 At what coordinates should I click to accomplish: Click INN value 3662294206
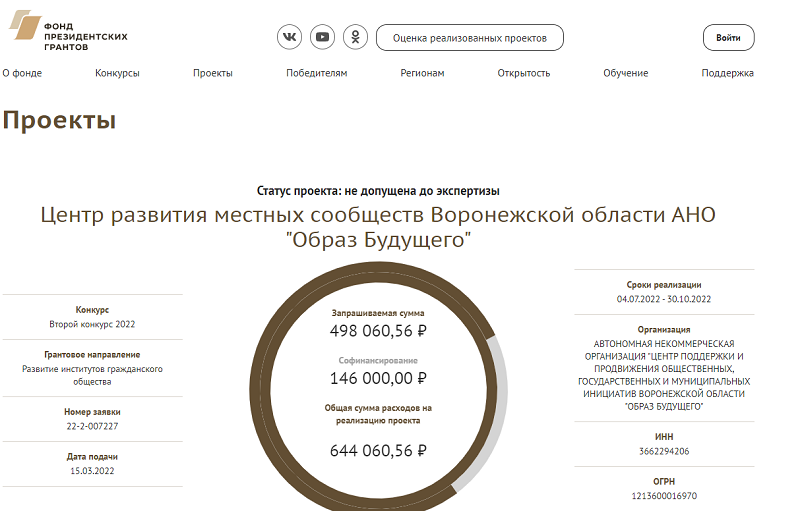point(664,451)
